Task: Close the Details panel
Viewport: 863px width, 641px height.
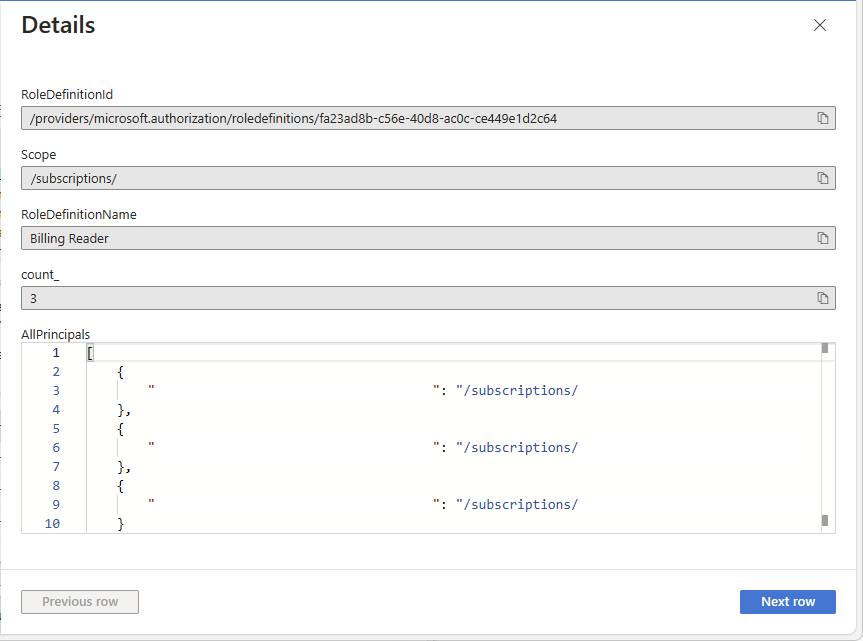Action: (x=820, y=26)
